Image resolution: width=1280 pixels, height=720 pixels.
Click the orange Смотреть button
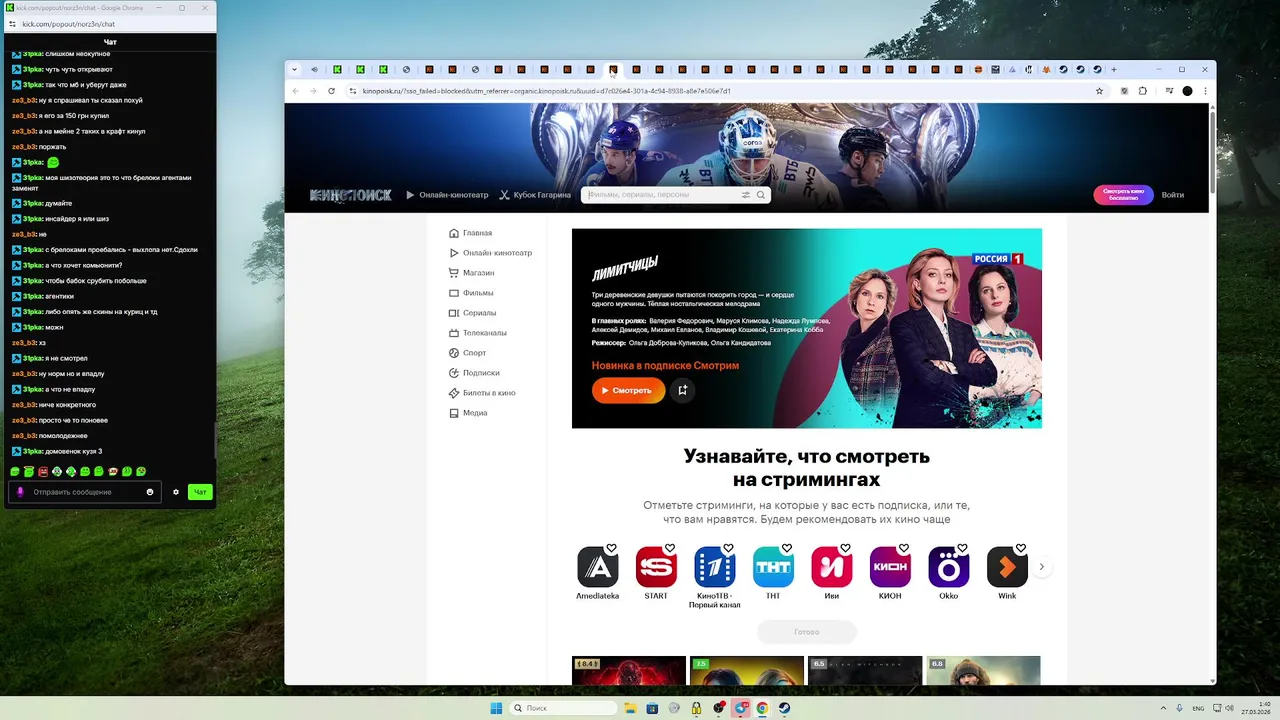pyautogui.click(x=628, y=390)
